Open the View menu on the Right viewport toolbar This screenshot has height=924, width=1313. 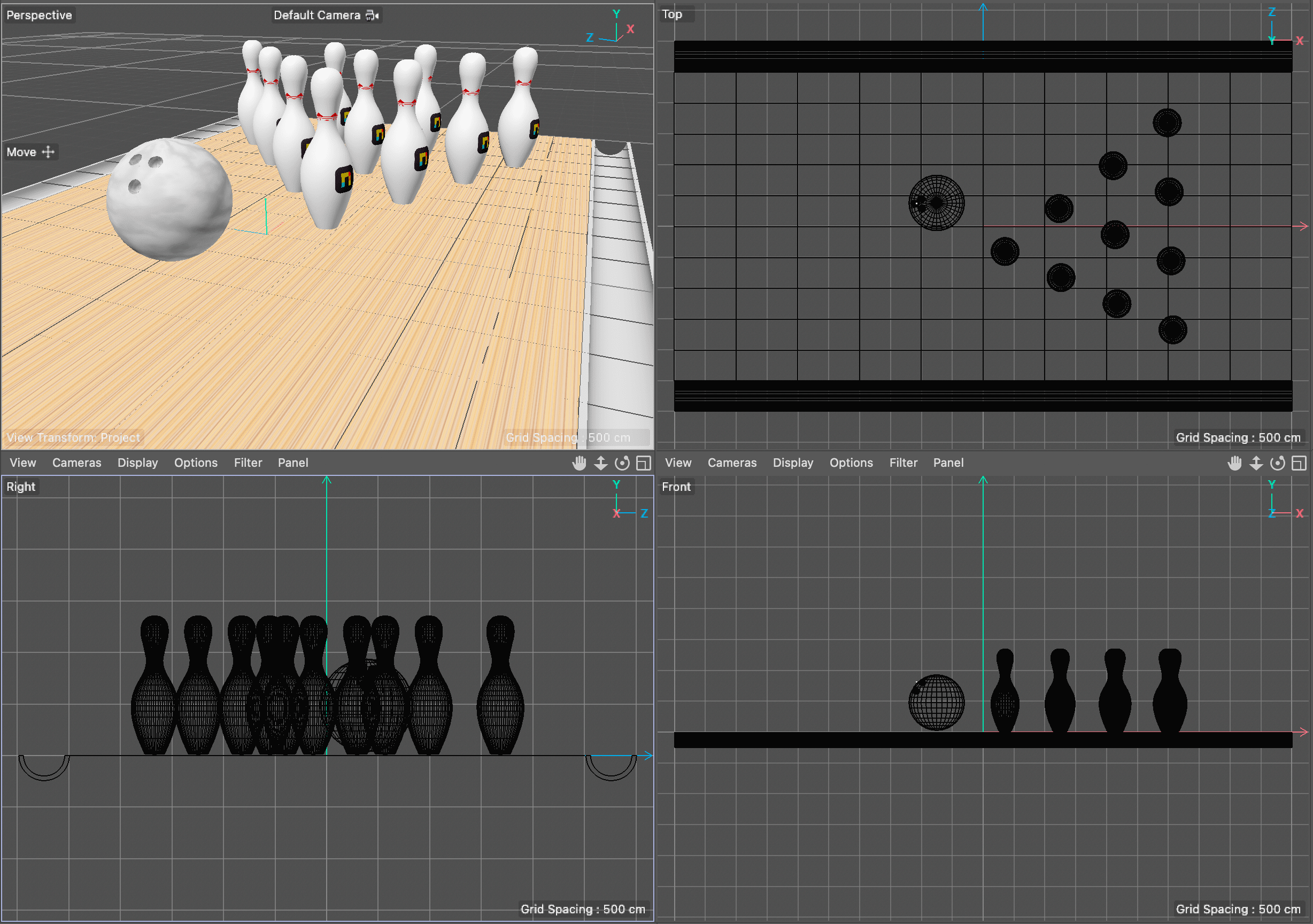[x=22, y=463]
